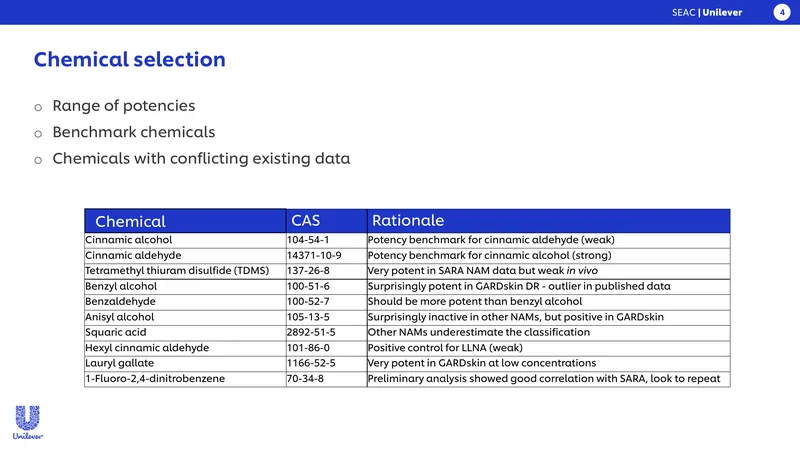Click the CAS column header
This screenshot has width=800, height=450.
coord(327,221)
